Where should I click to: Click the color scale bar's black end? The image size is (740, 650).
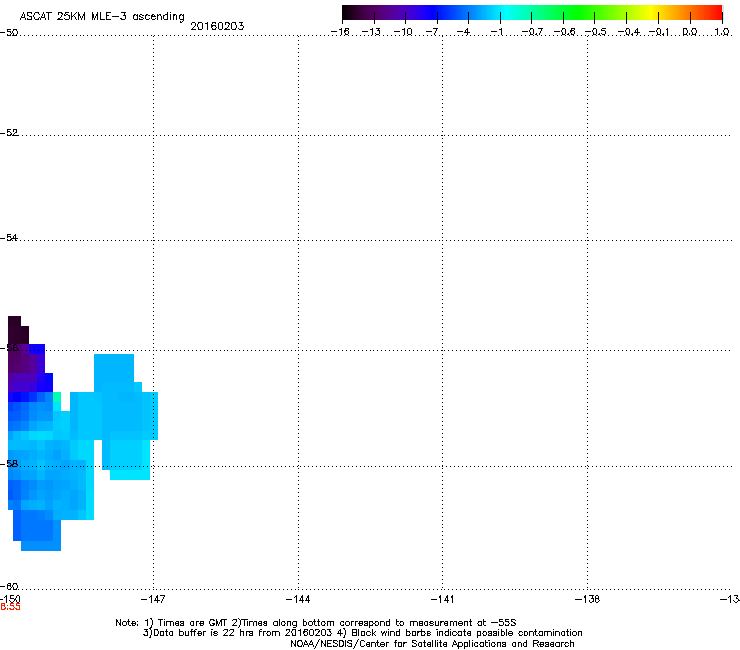tap(350, 12)
